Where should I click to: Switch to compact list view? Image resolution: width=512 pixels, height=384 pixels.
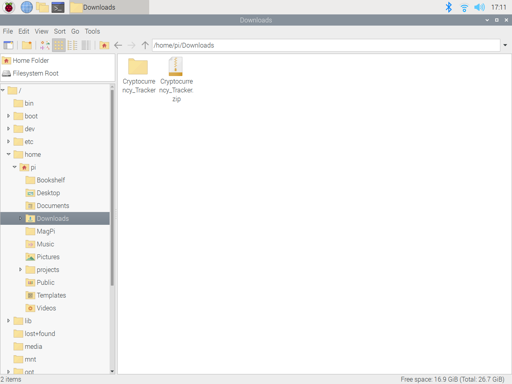tap(72, 45)
